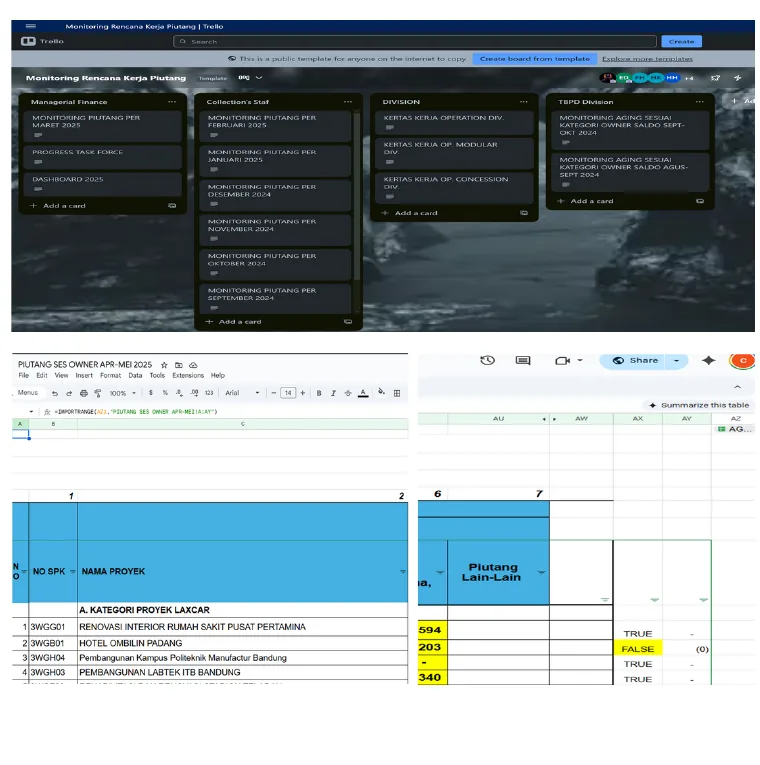The width and height of the screenshot is (760, 765).
Task: Format as currency with dollar icon
Action: (151, 393)
